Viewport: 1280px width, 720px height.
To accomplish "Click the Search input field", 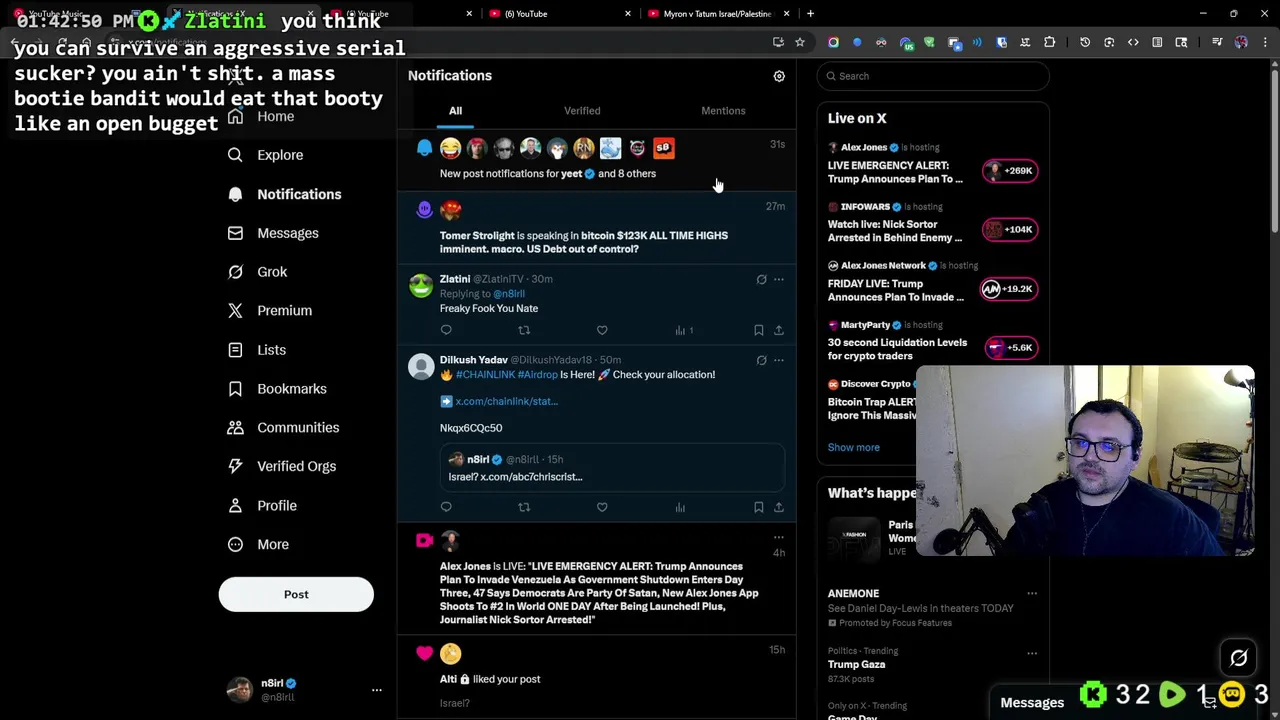I will (x=933, y=76).
